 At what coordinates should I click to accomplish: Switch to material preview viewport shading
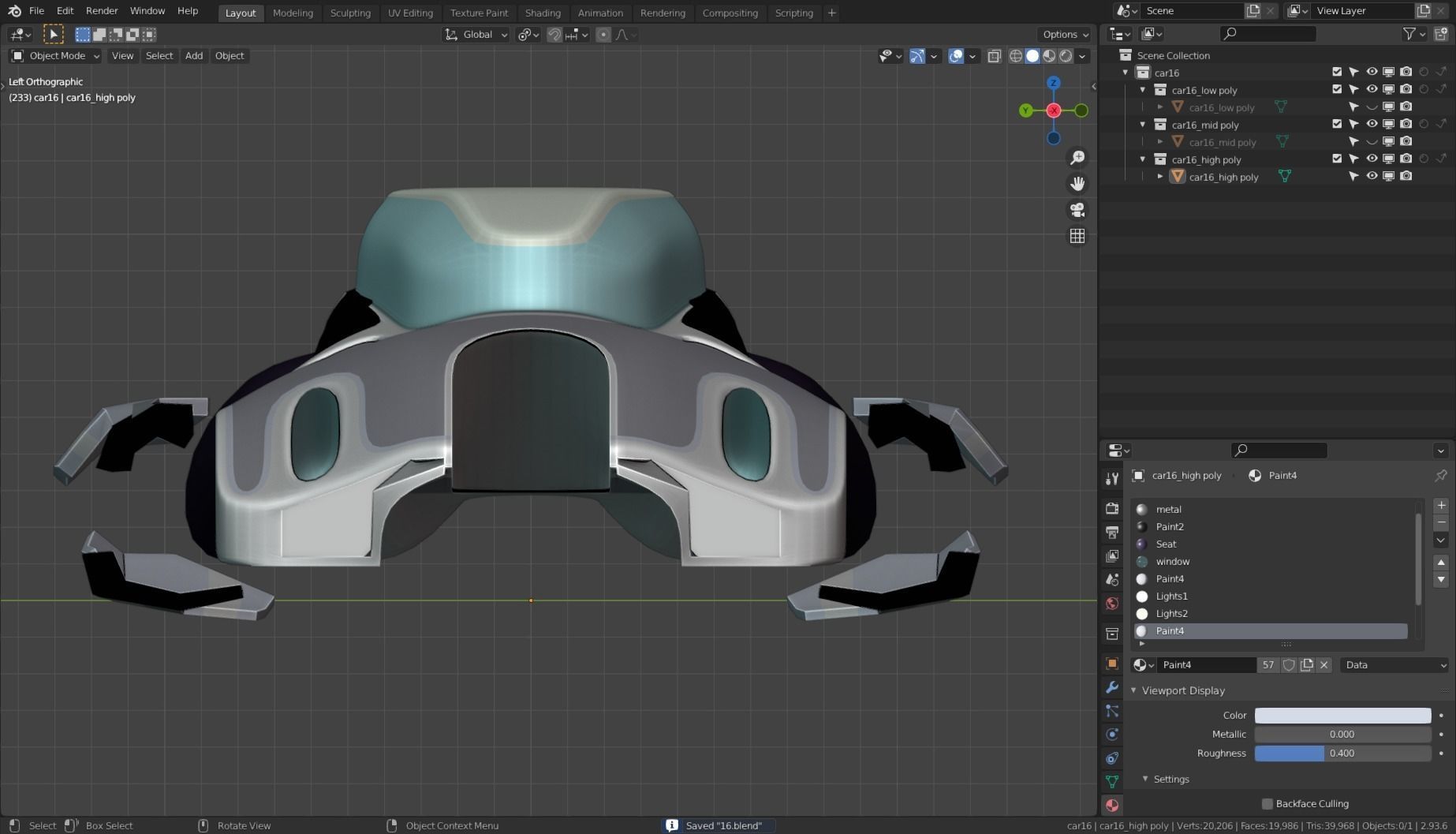tap(1049, 56)
